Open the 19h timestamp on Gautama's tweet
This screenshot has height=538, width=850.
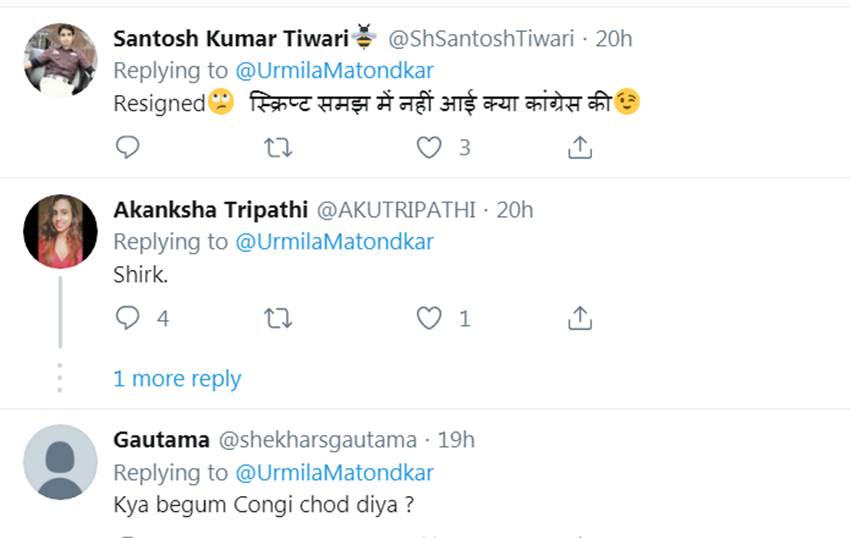point(456,440)
